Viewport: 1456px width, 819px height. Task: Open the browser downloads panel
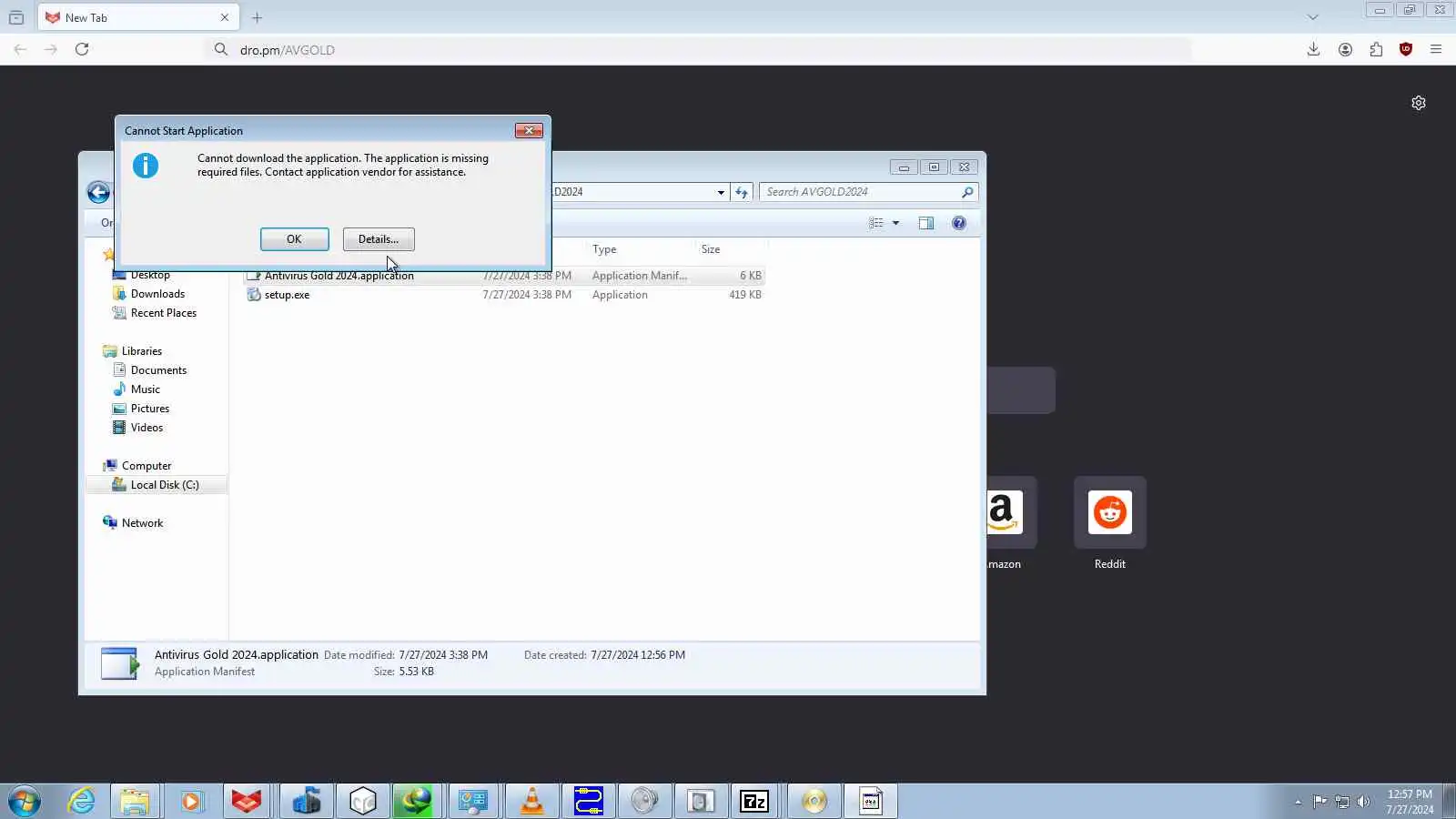(x=1313, y=49)
